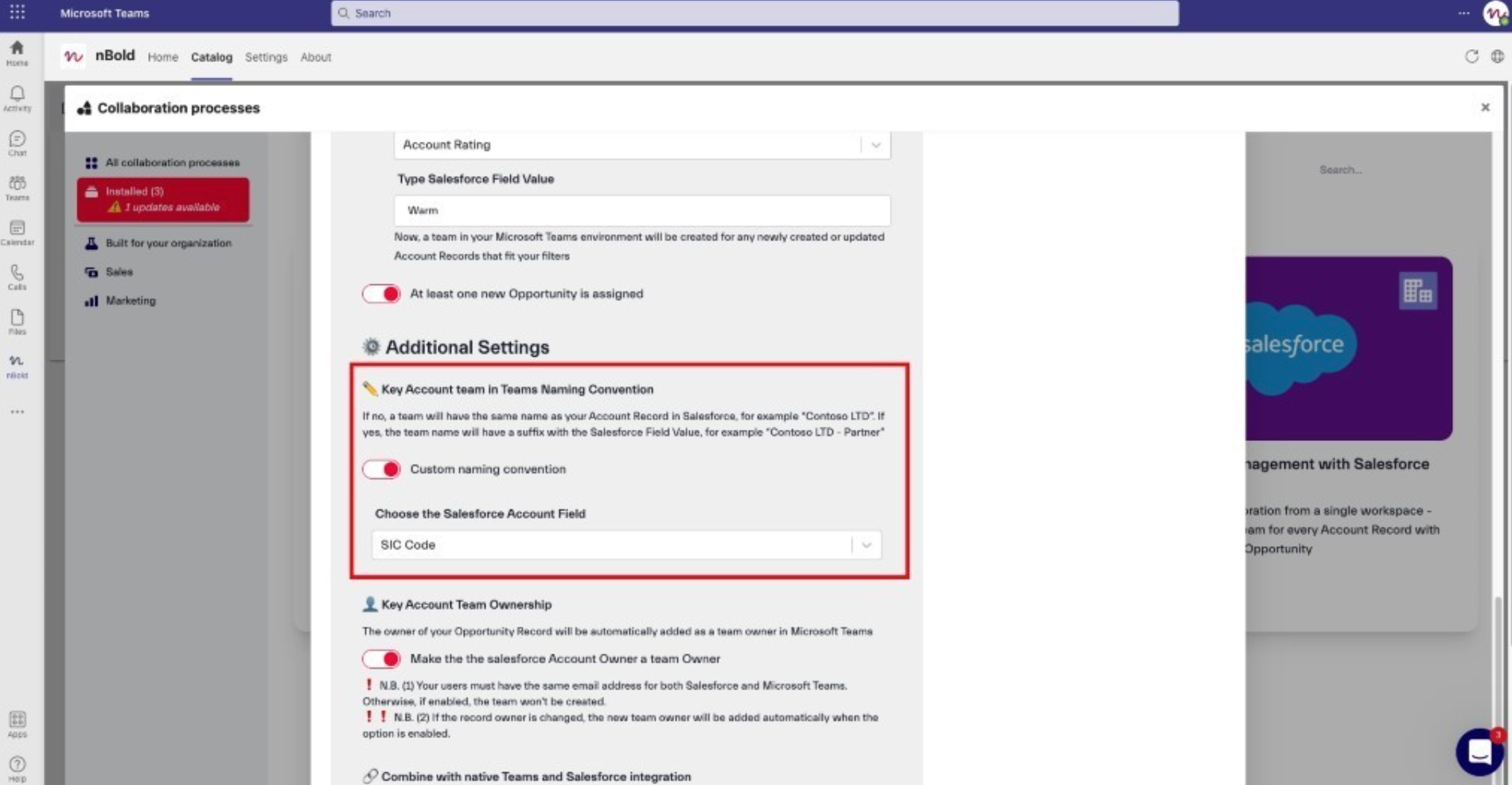Click the Help icon in sidebar
This screenshot has width=1512, height=785.
click(x=17, y=767)
